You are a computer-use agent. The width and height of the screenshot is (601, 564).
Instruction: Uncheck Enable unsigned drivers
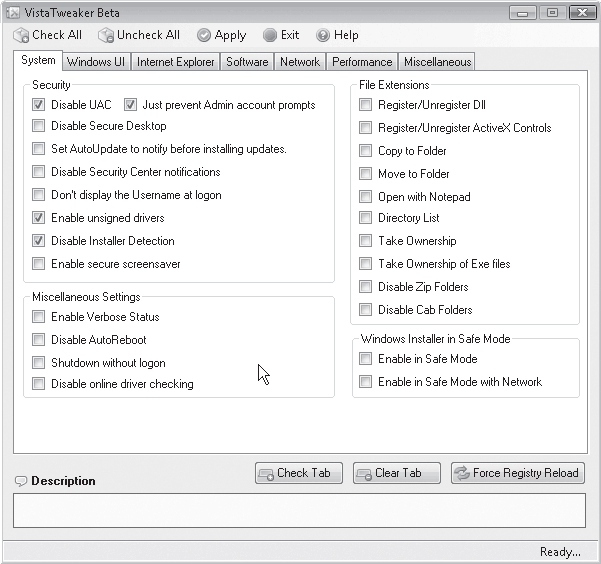coord(38,218)
